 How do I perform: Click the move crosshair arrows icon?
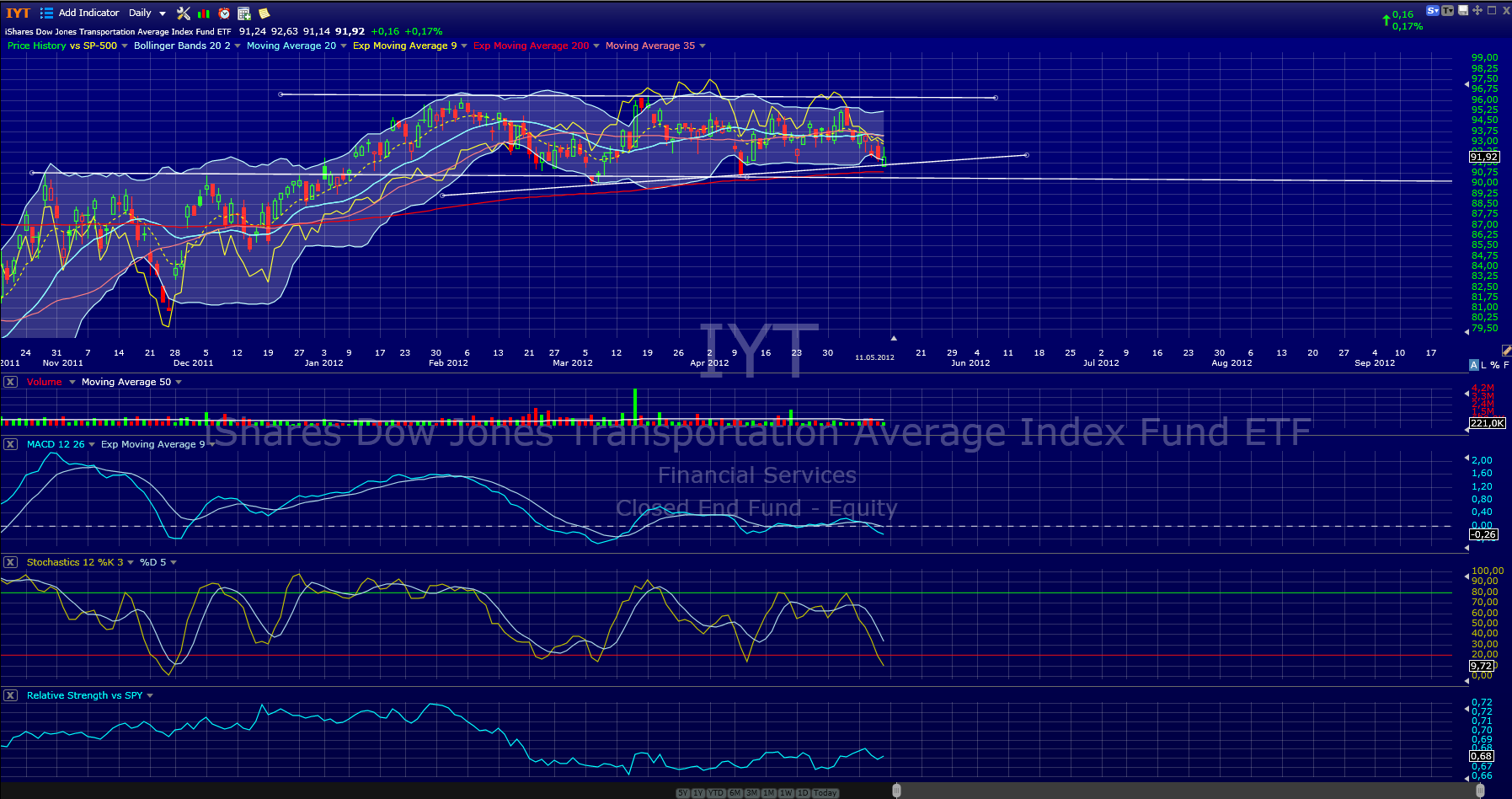point(1477,11)
